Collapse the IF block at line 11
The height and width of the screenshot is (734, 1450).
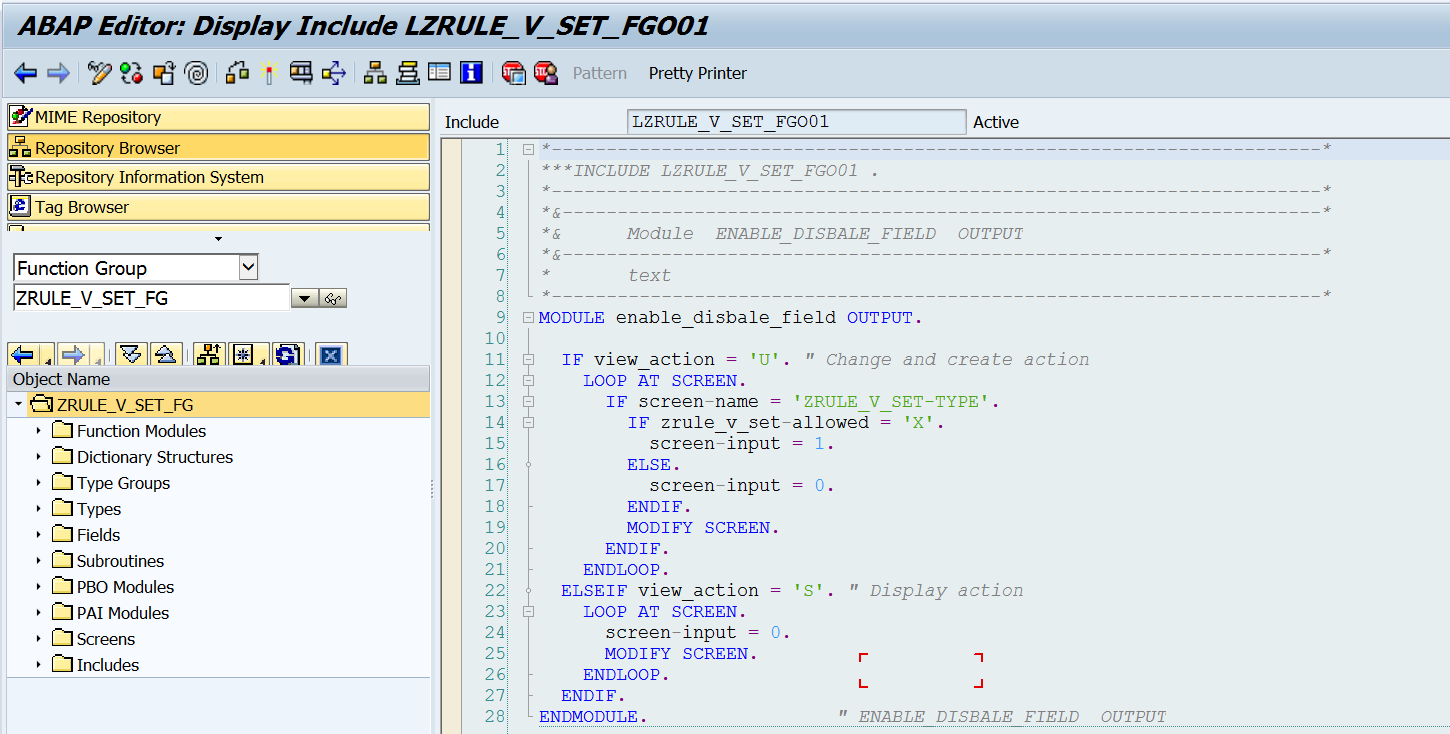528,360
